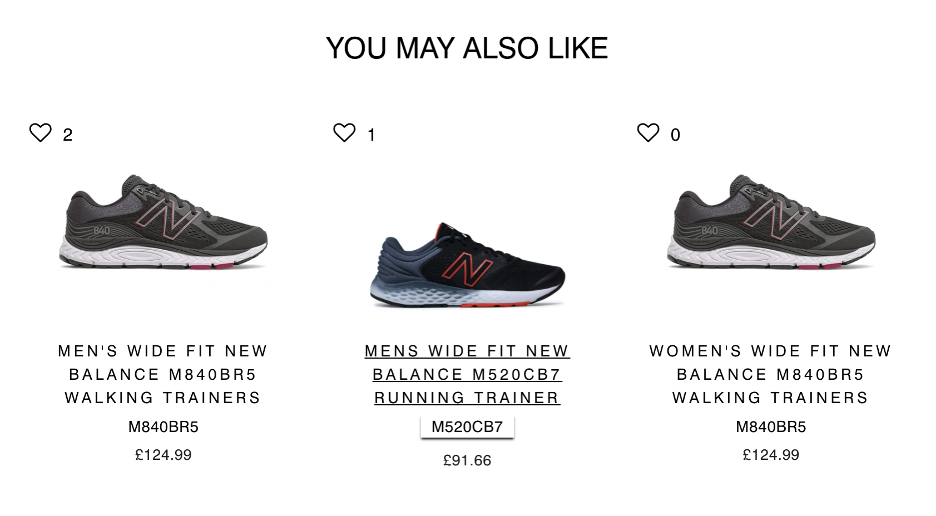Click the M840BR5 product code under the women's trainers
Viewport: 936px width, 516px height.
pos(771,427)
